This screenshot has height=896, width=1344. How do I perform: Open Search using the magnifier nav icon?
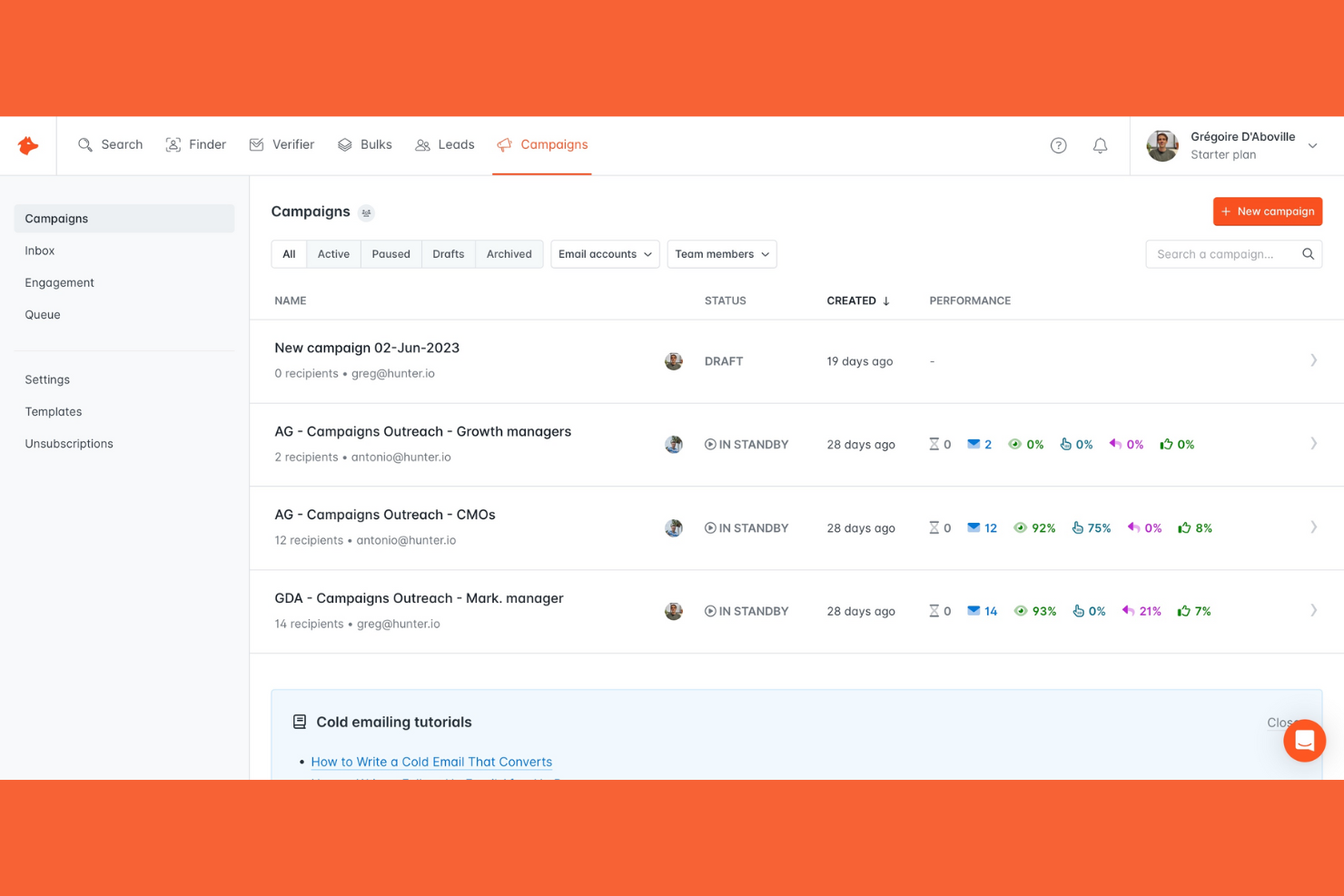coord(110,144)
